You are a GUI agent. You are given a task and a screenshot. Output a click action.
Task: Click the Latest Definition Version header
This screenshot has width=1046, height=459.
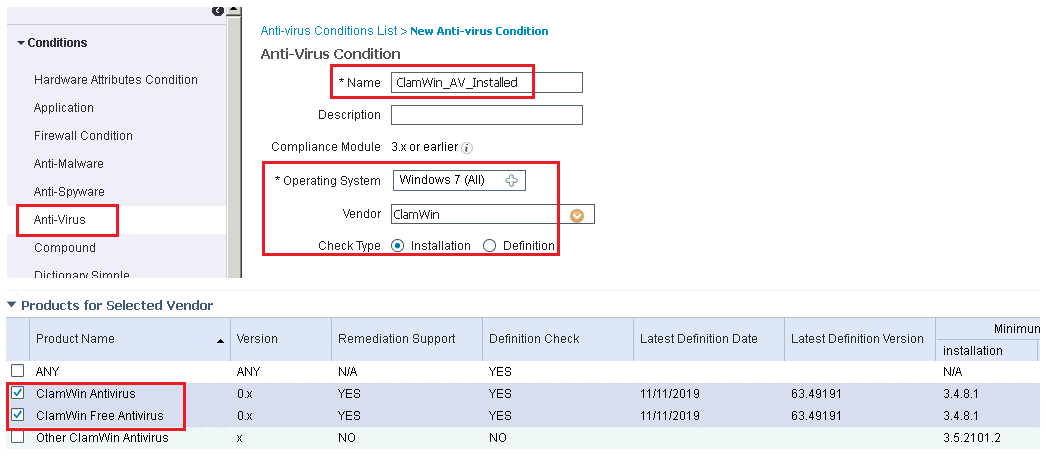pos(859,339)
